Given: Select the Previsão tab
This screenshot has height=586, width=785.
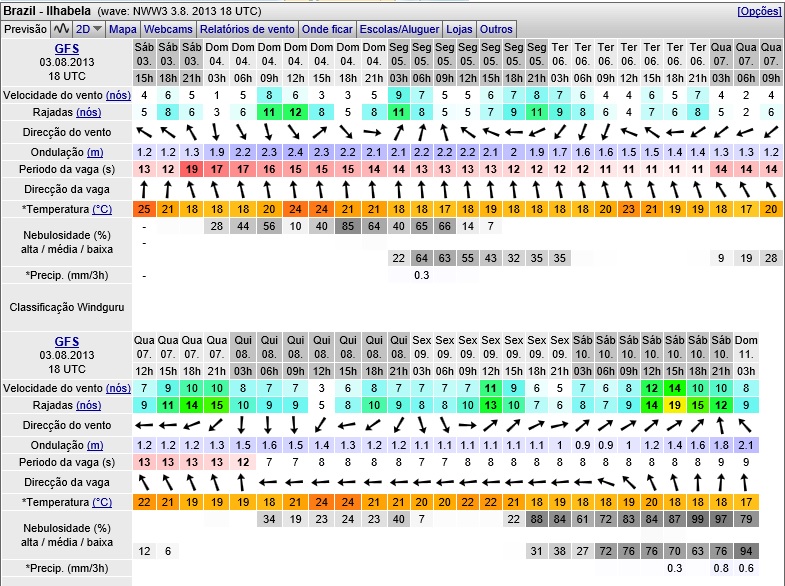Looking at the screenshot, I should (26, 29).
